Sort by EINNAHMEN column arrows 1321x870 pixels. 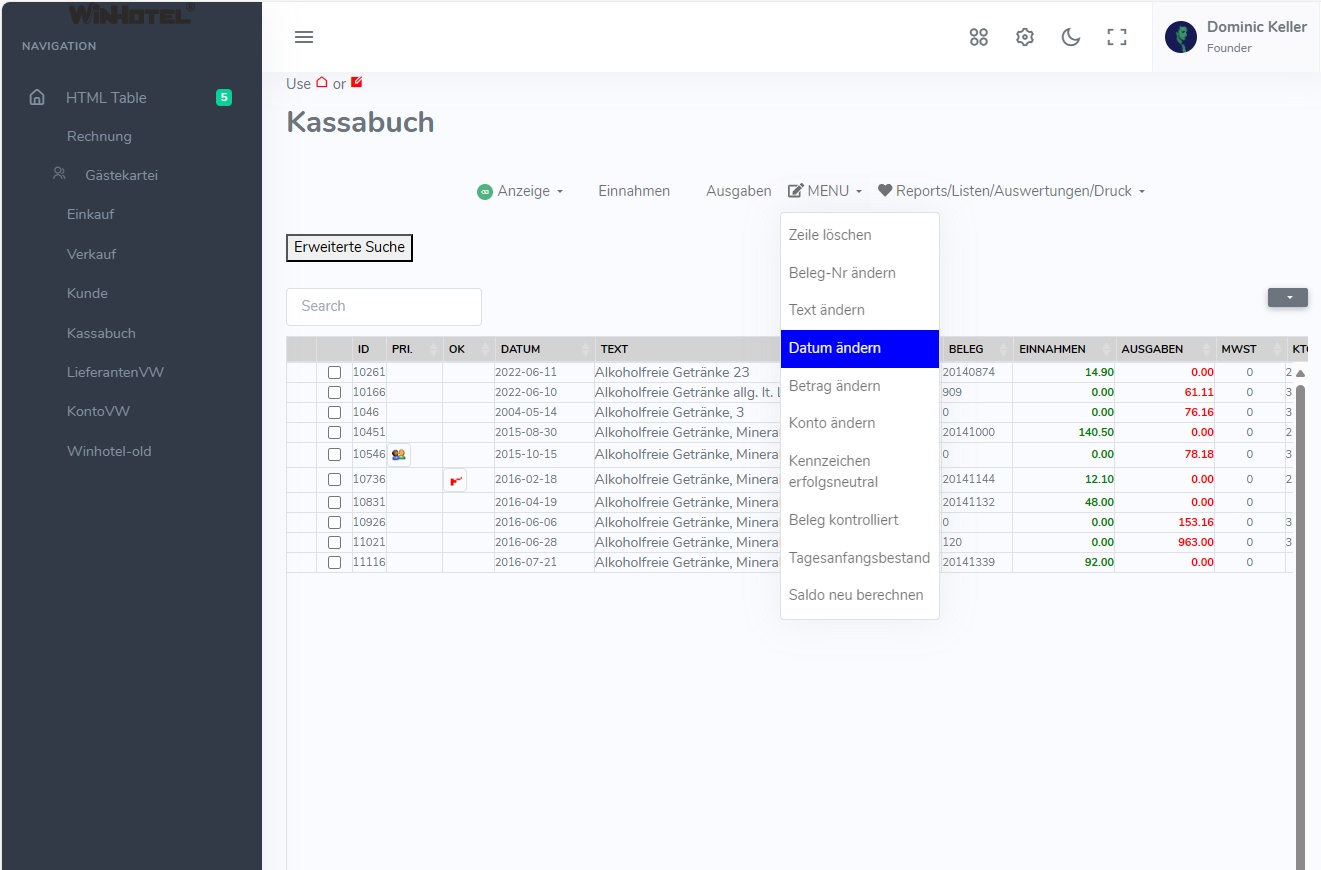point(1106,349)
